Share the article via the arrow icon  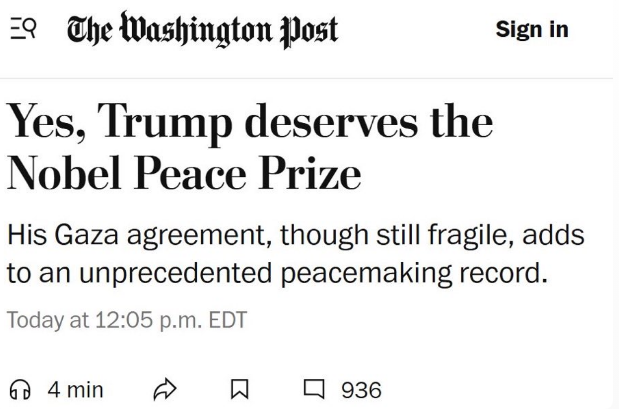[x=164, y=389]
